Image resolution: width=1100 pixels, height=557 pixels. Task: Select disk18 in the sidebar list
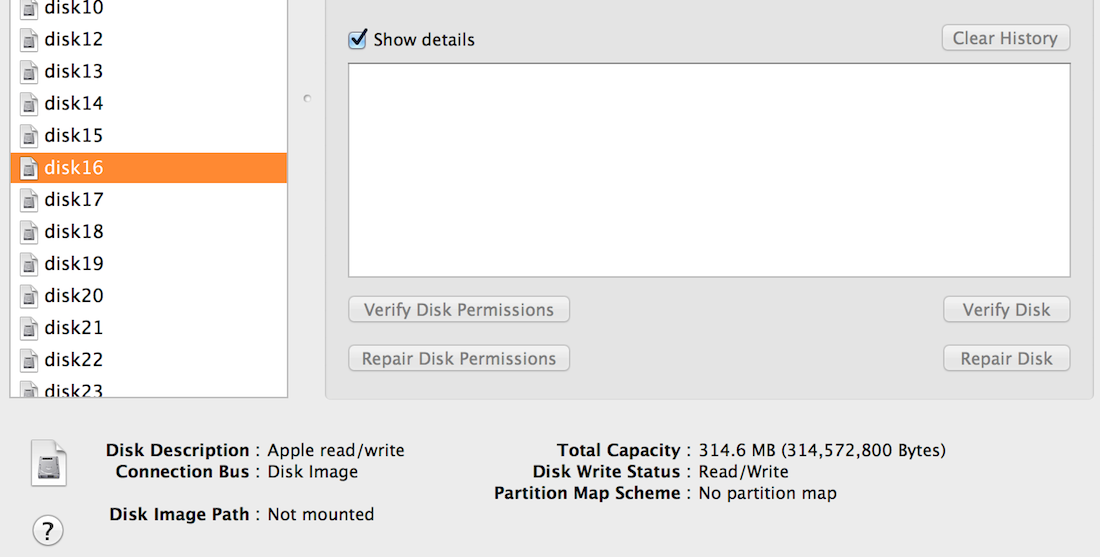(149, 231)
